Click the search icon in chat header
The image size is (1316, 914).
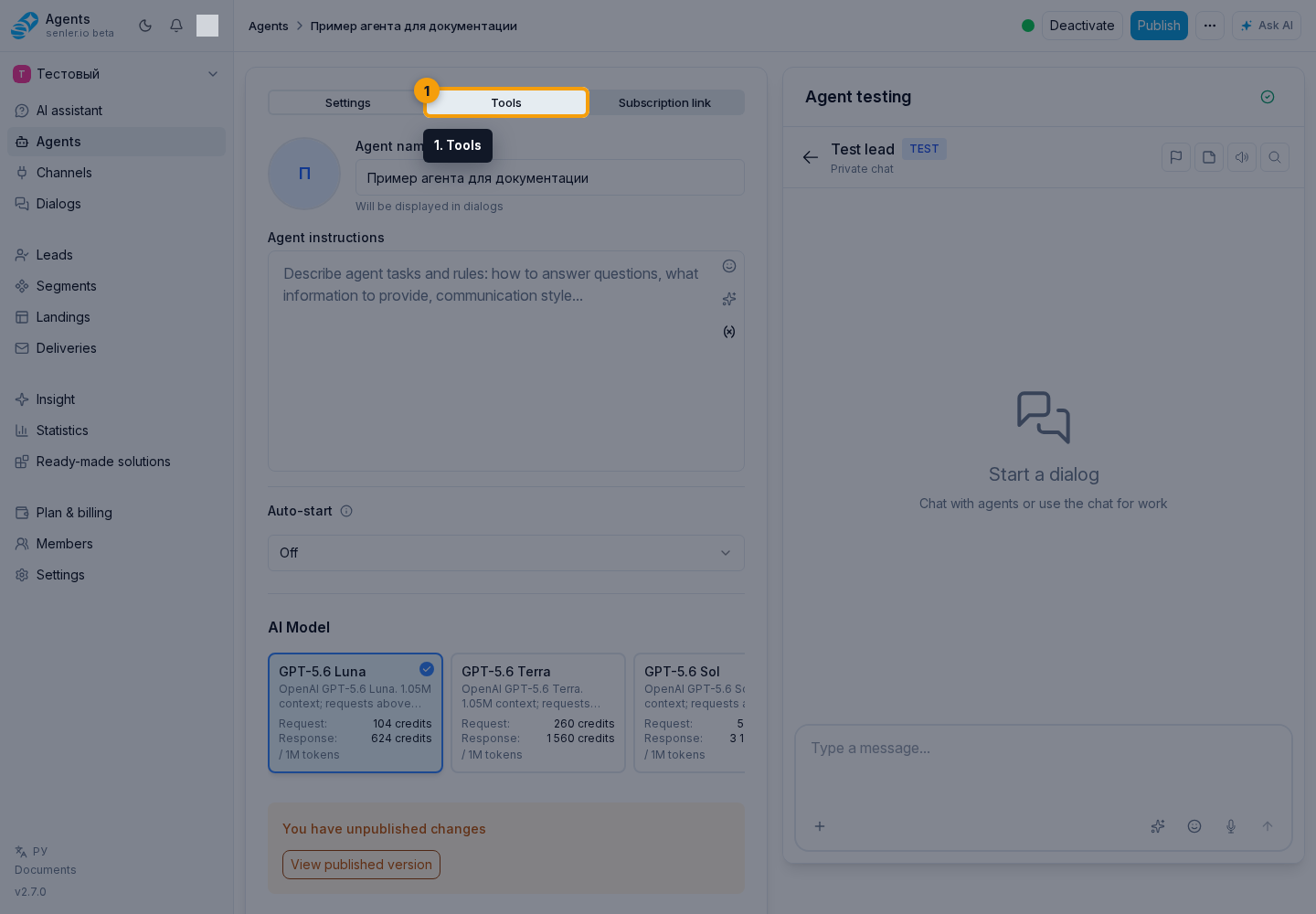click(x=1275, y=157)
